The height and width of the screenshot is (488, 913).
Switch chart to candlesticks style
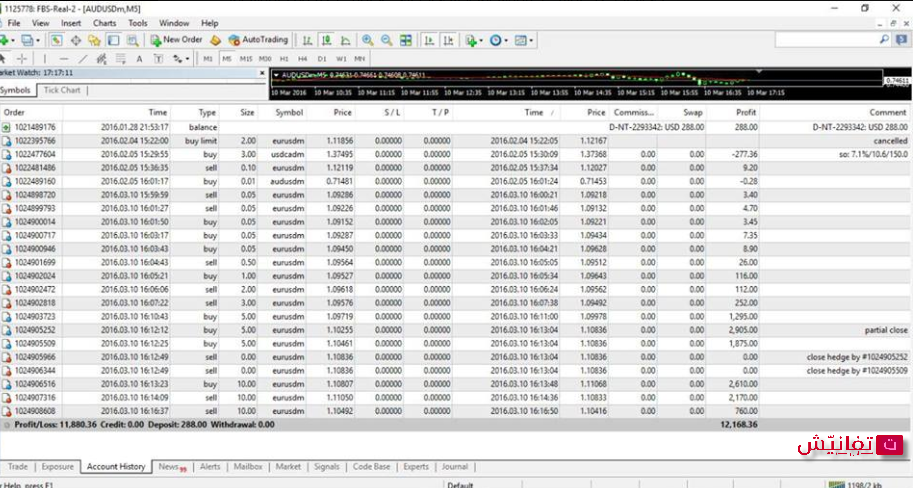[x=327, y=40]
